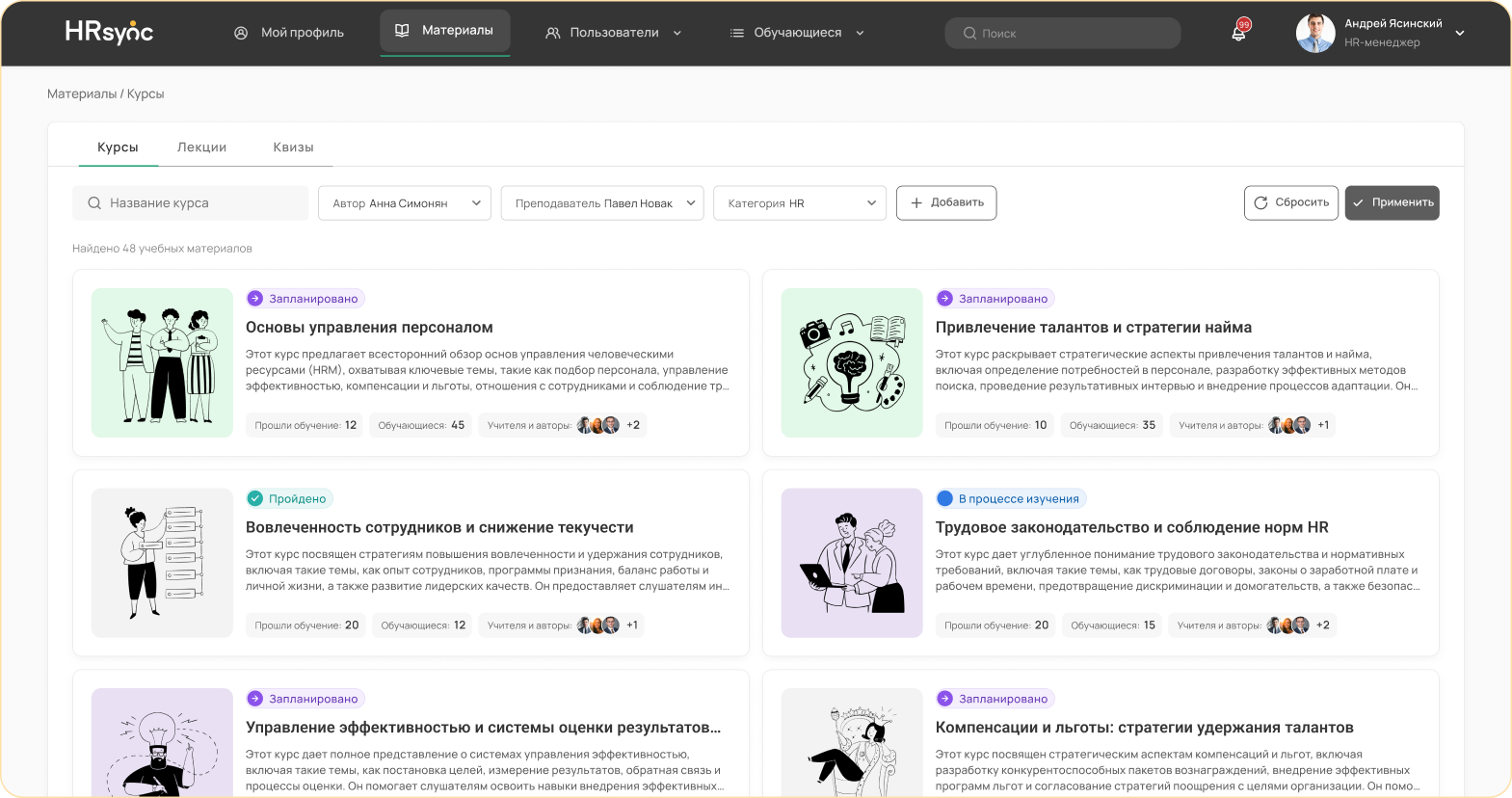Open course Привлечение талантов и стратегии найма

(1094, 328)
